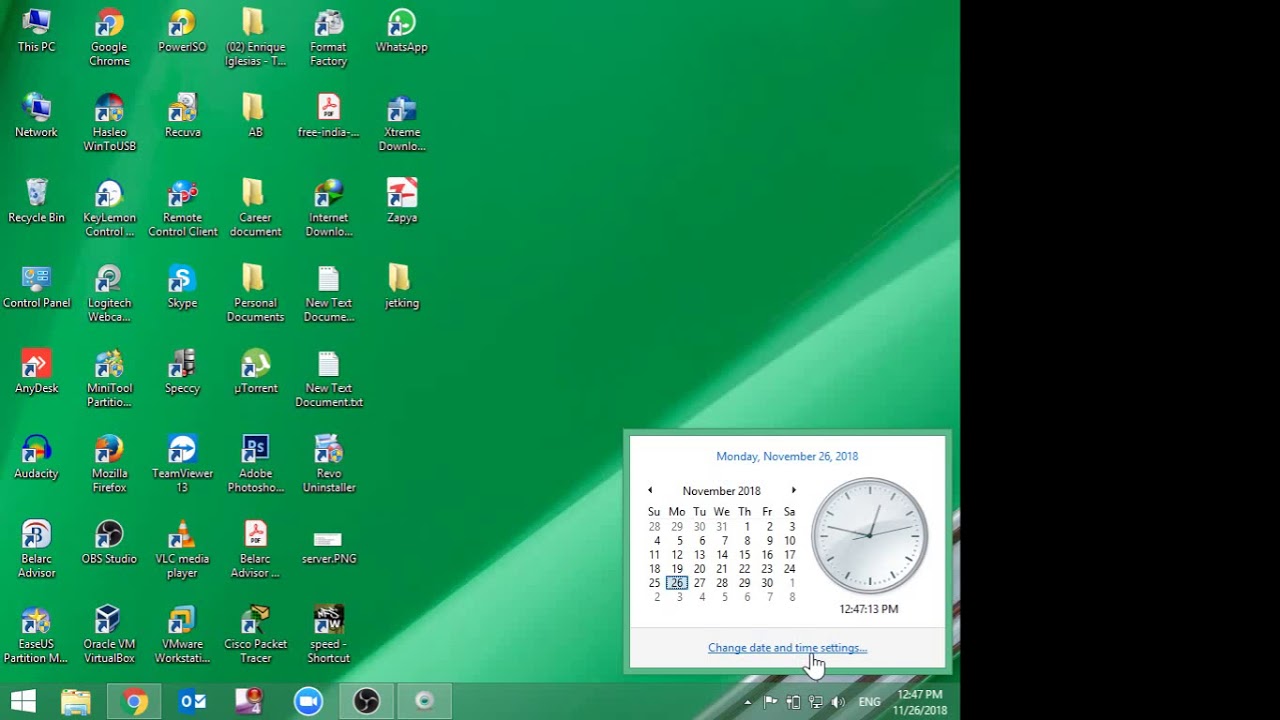Image resolution: width=1280 pixels, height=720 pixels.
Task: Select Mozilla Firefox shortcut
Action: click(x=109, y=464)
